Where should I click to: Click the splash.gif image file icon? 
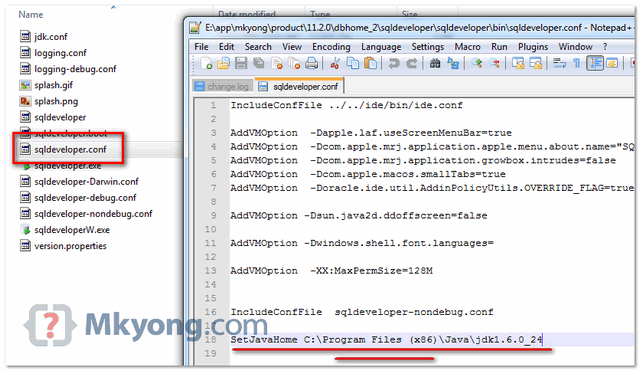tap(25, 85)
